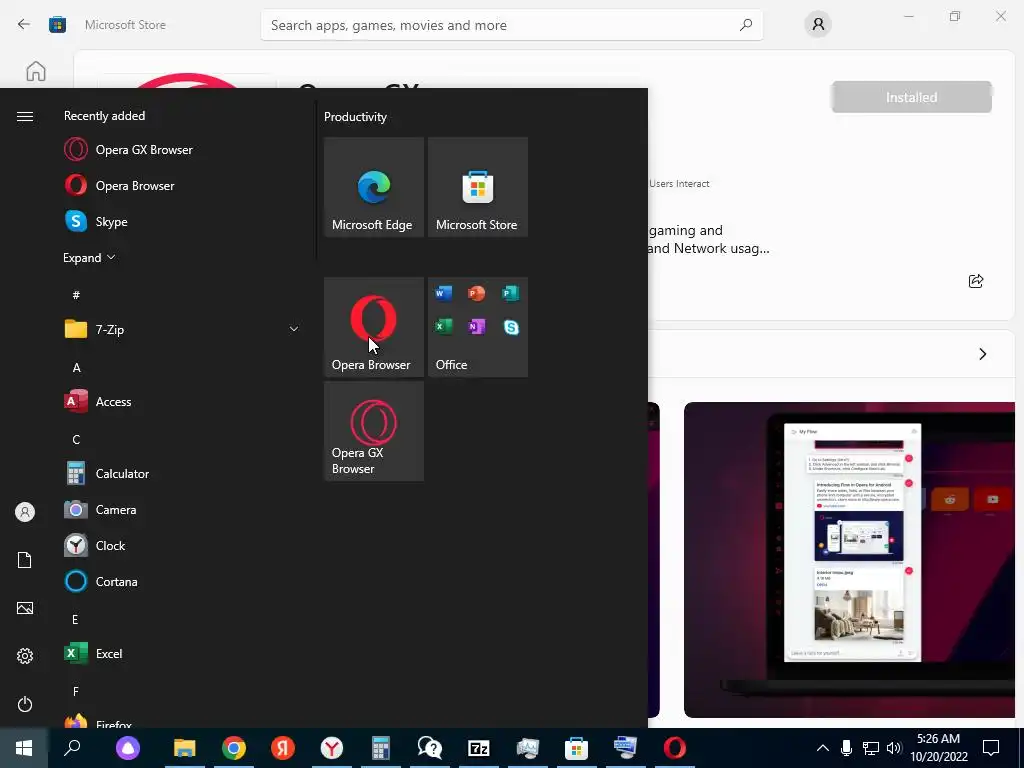Toggle the Start menu hamburger navigation
Image resolution: width=1024 pixels, height=768 pixels.
click(25, 116)
